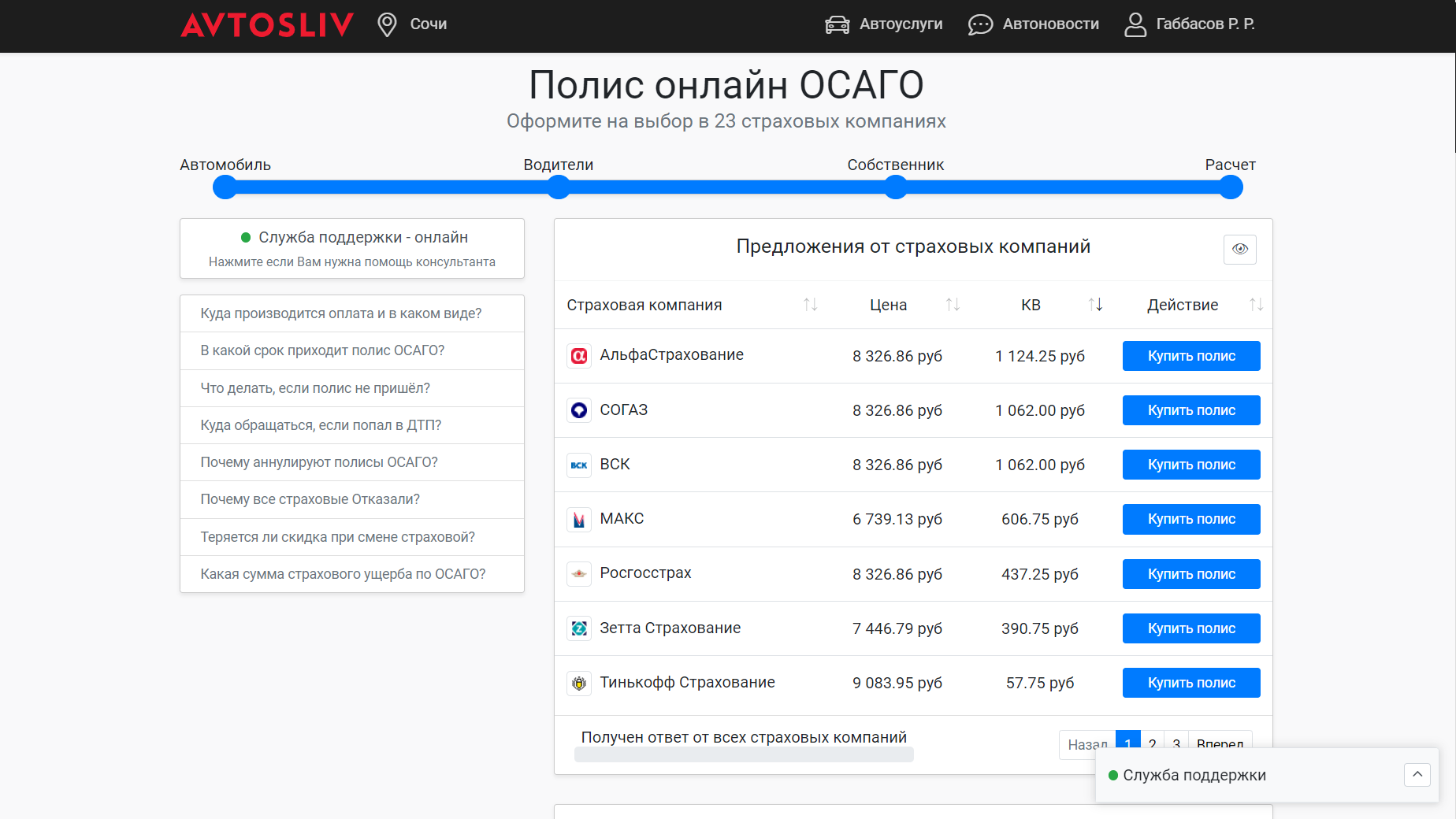Image resolution: width=1456 pixels, height=819 pixels.
Task: Click the Зетта Страхование logo icon
Action: [579, 628]
